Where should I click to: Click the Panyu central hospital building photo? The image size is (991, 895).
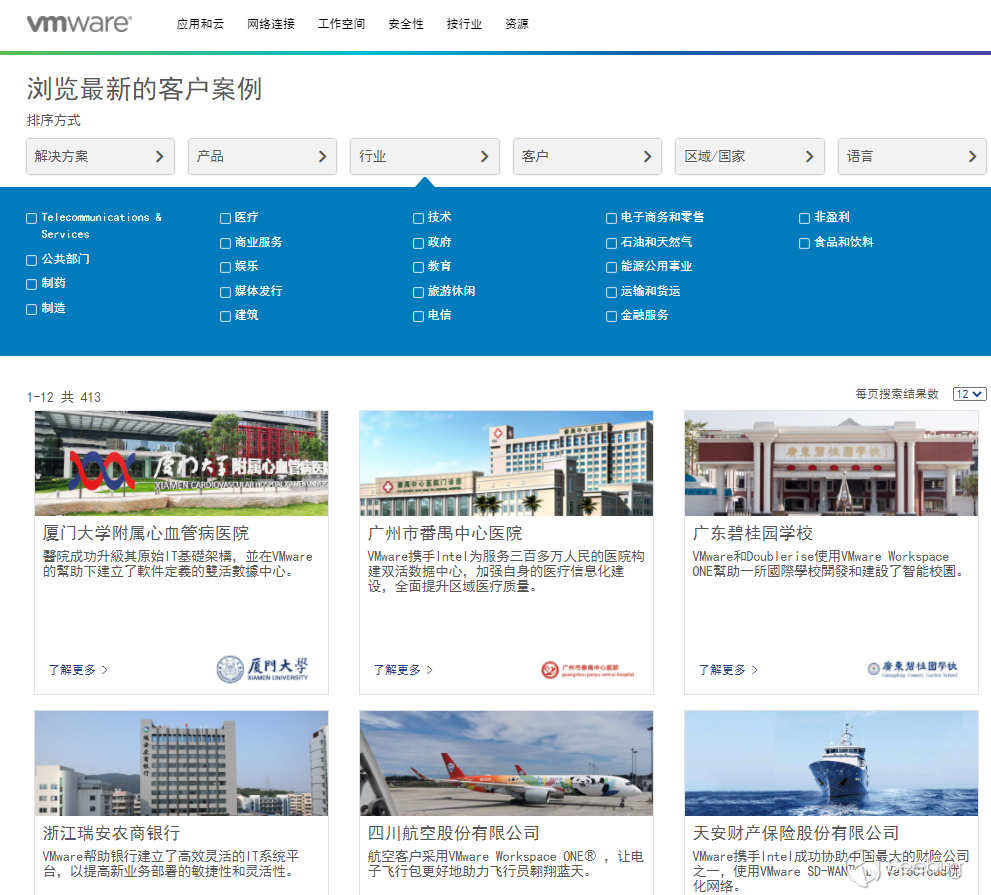pos(506,463)
